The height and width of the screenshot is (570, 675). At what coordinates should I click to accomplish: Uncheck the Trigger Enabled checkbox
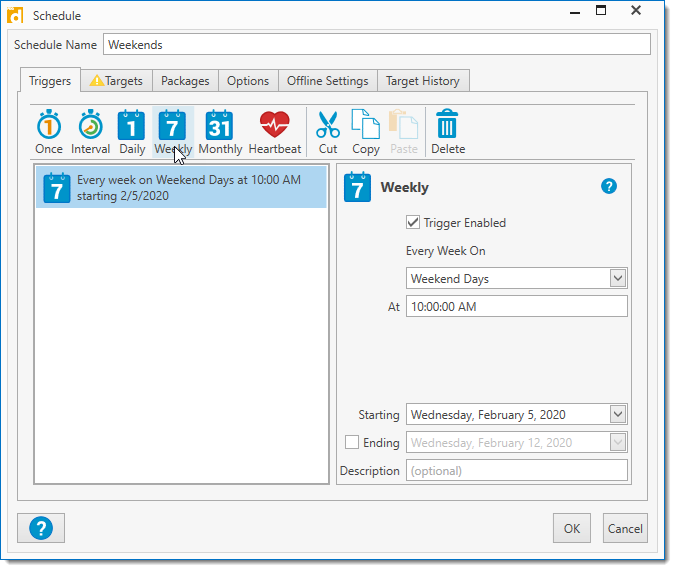tap(413, 223)
